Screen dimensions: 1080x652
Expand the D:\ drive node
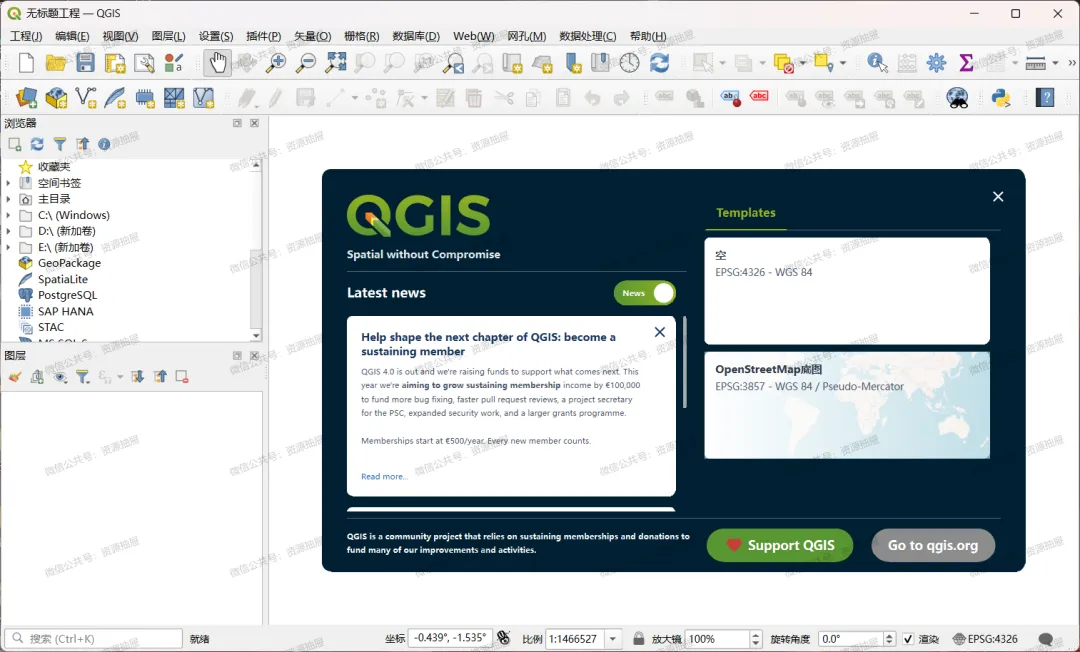tap(8, 231)
